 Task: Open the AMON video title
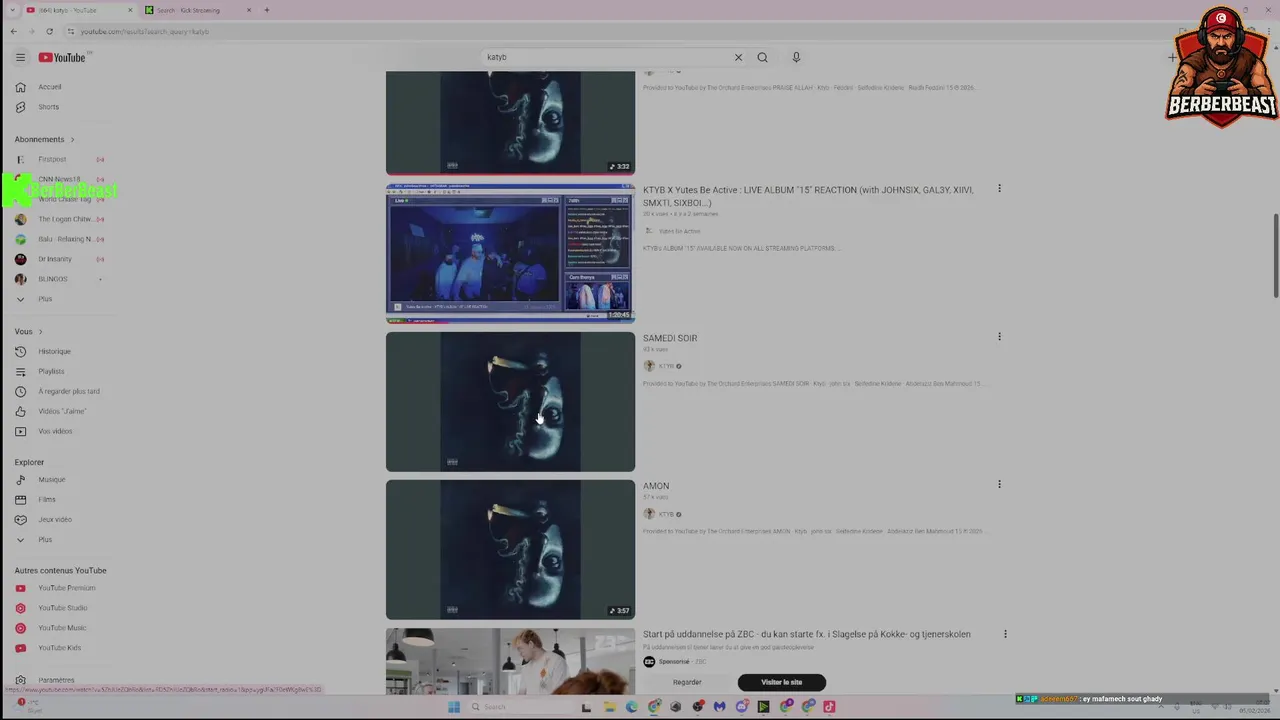tap(656, 486)
